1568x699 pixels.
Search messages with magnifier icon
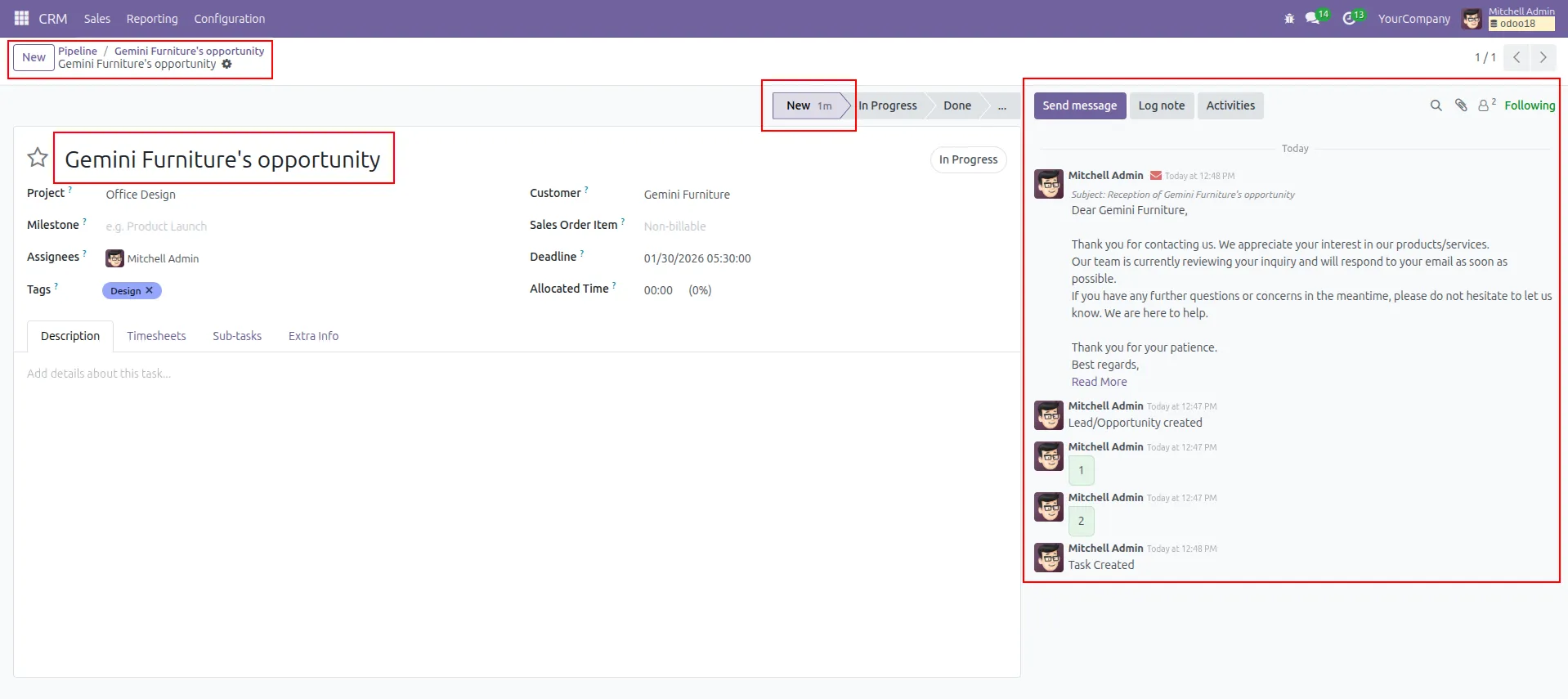pyautogui.click(x=1436, y=105)
